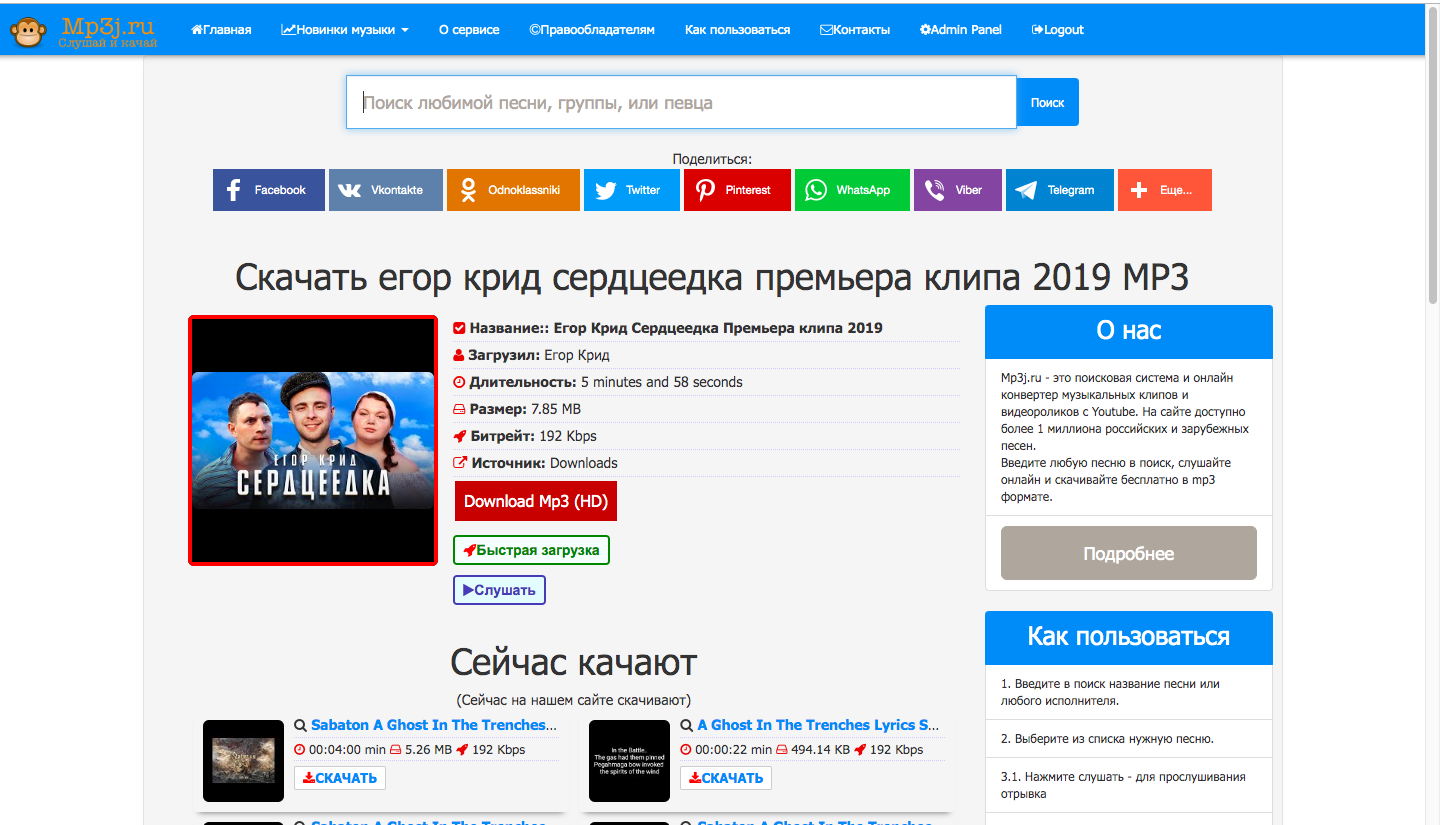Screen dimensions: 1440x825
Task: Send the link via WhatsApp
Action: (852, 190)
